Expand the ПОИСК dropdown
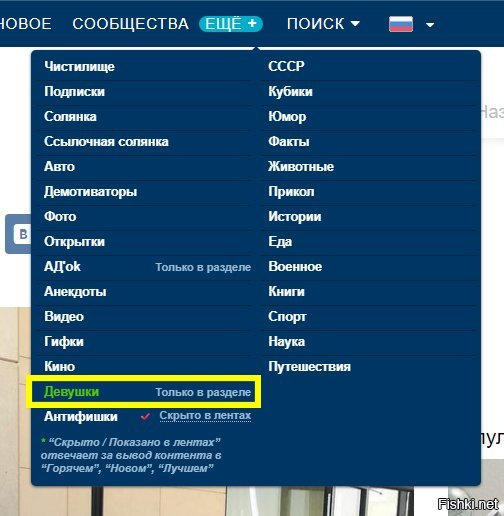 (x=323, y=24)
